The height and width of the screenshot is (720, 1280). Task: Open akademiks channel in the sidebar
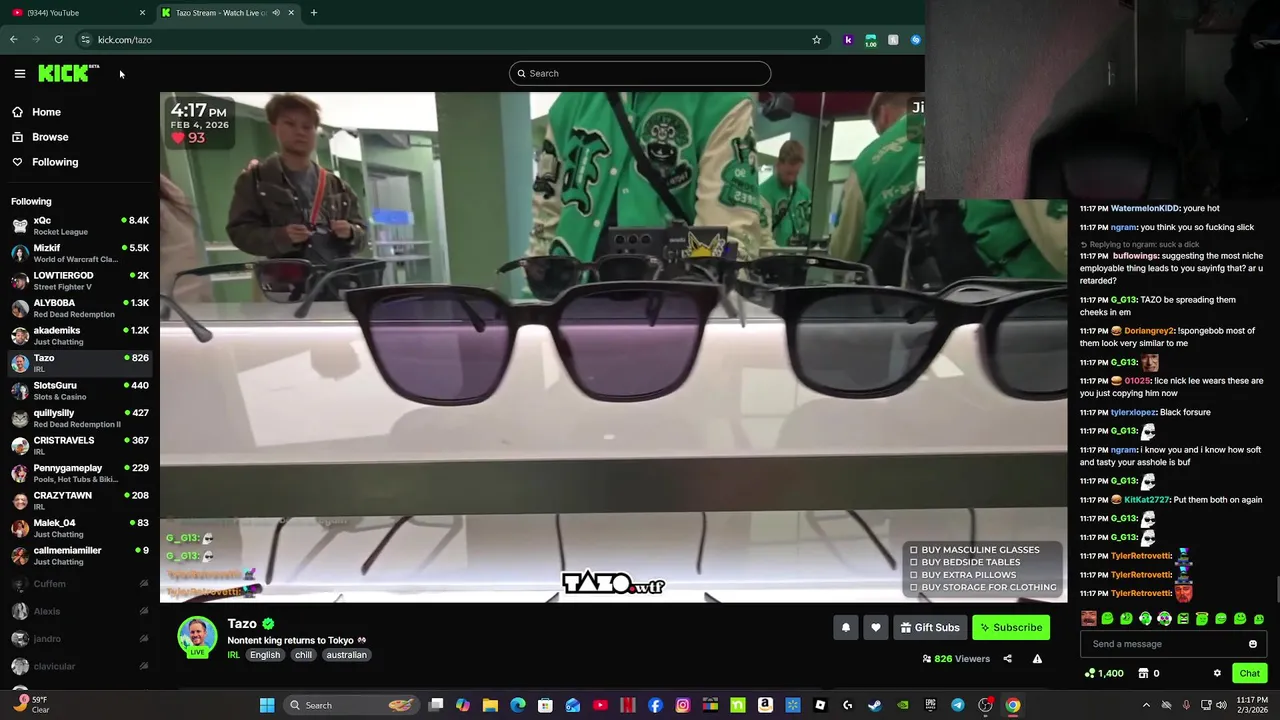[x=80, y=336]
